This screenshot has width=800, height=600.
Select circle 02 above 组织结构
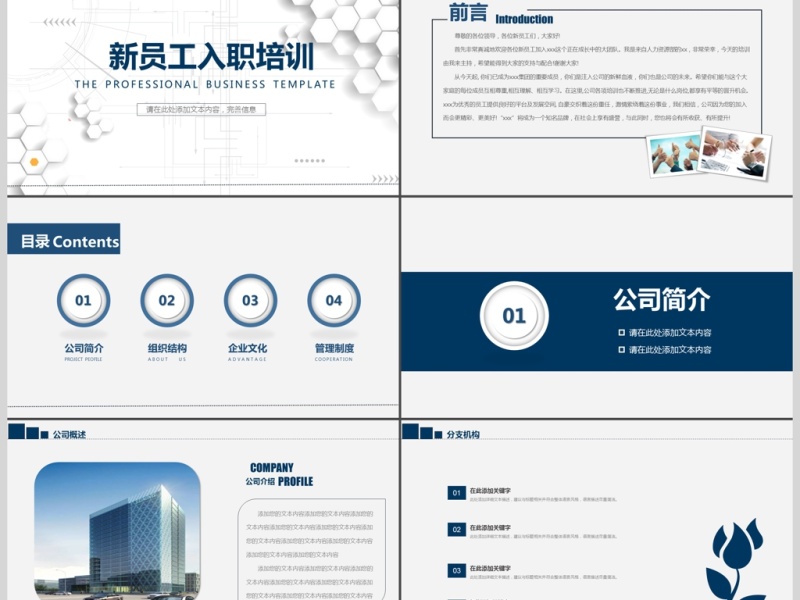click(x=167, y=300)
